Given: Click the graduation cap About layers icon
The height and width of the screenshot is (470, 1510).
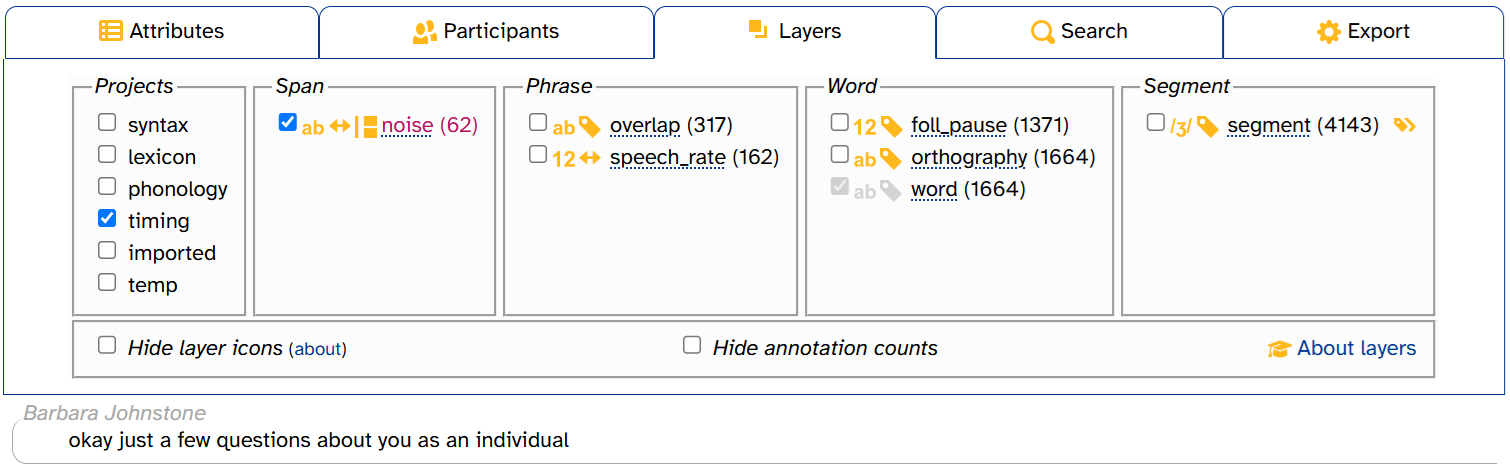Looking at the screenshot, I should tap(1279, 349).
